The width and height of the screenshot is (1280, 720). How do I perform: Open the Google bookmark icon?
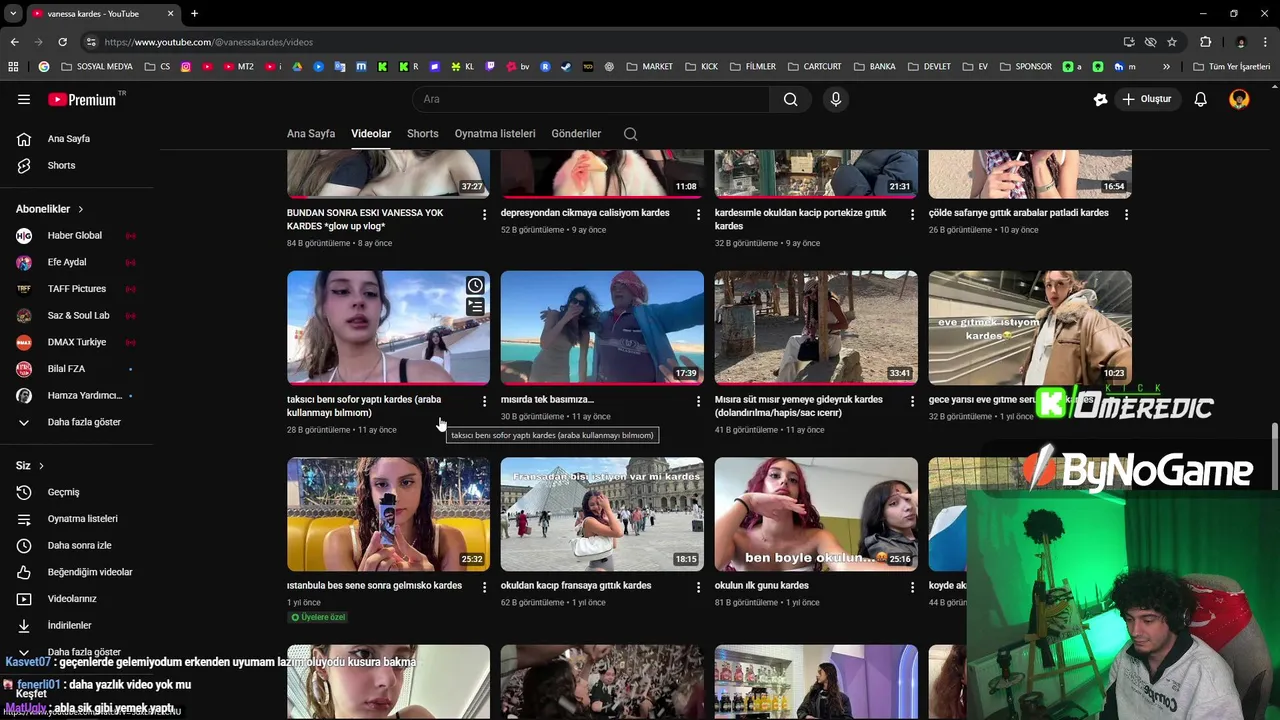(x=44, y=67)
